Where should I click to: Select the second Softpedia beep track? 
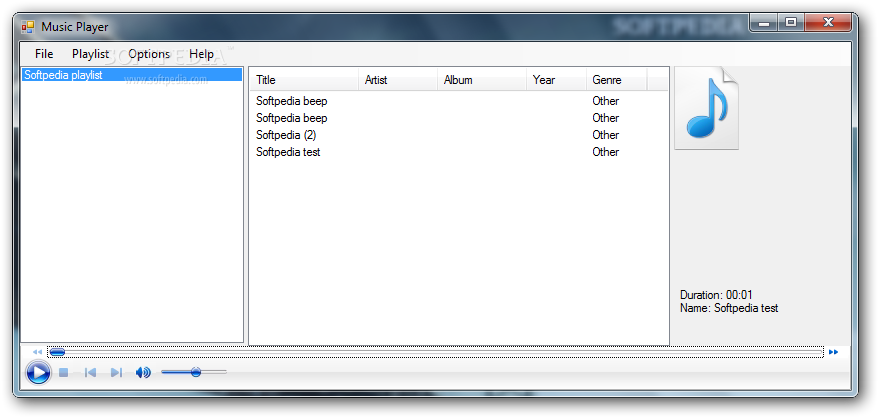(292, 118)
